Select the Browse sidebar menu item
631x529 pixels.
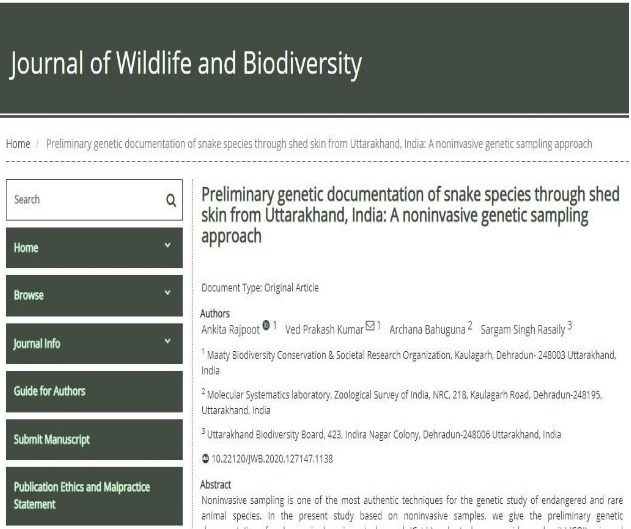point(30,295)
